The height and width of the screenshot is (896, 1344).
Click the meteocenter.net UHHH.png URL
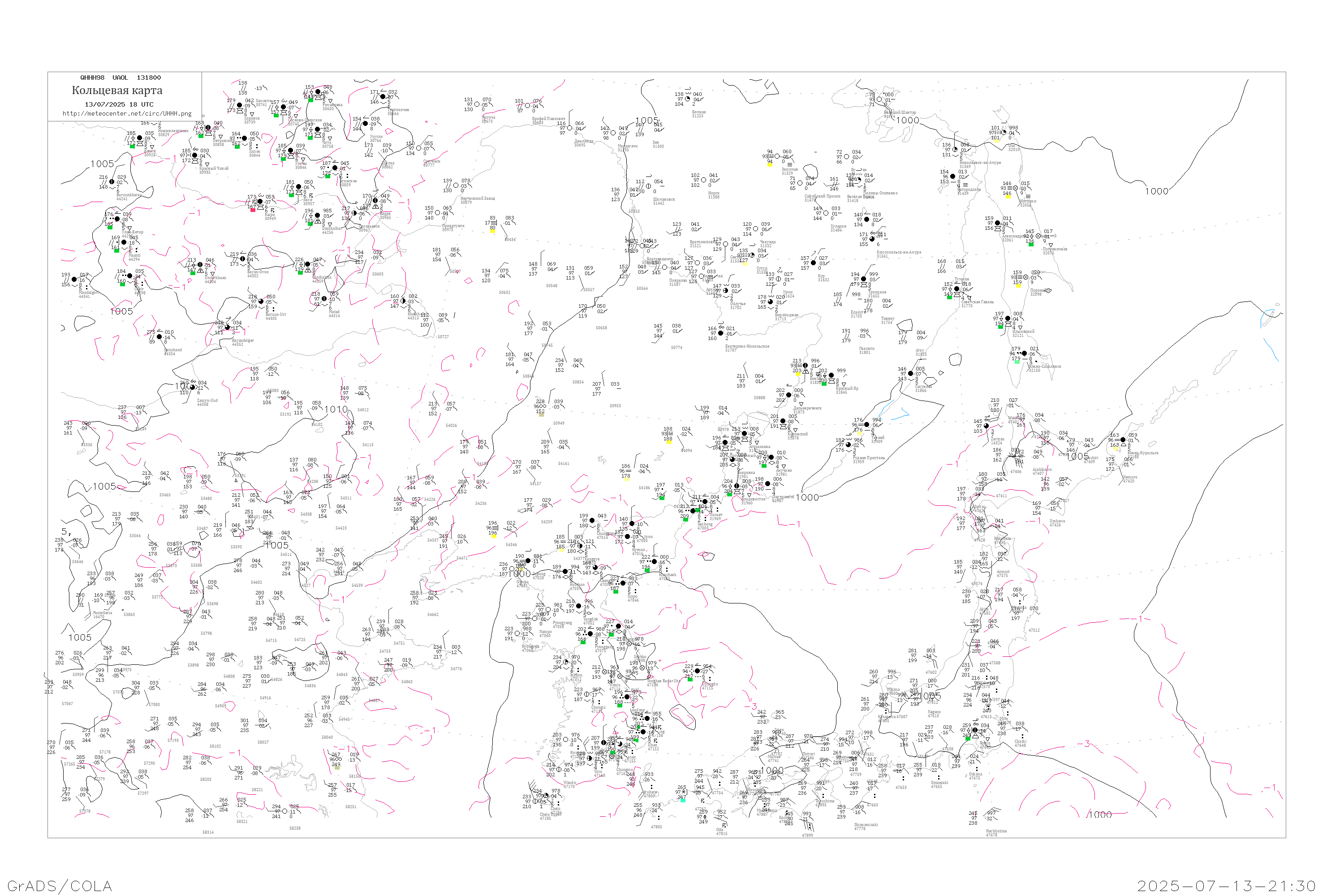tap(127, 114)
